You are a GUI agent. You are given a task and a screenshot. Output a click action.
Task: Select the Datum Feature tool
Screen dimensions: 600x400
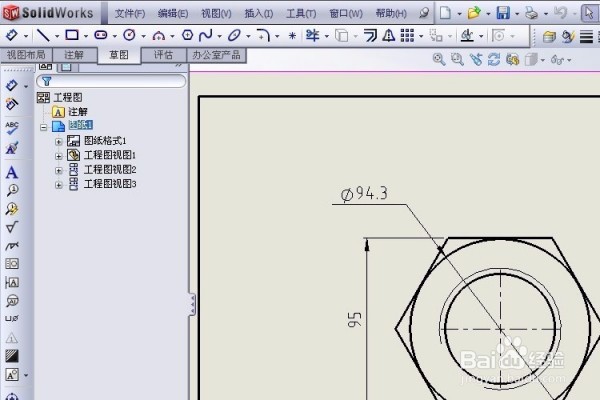pos(12,282)
